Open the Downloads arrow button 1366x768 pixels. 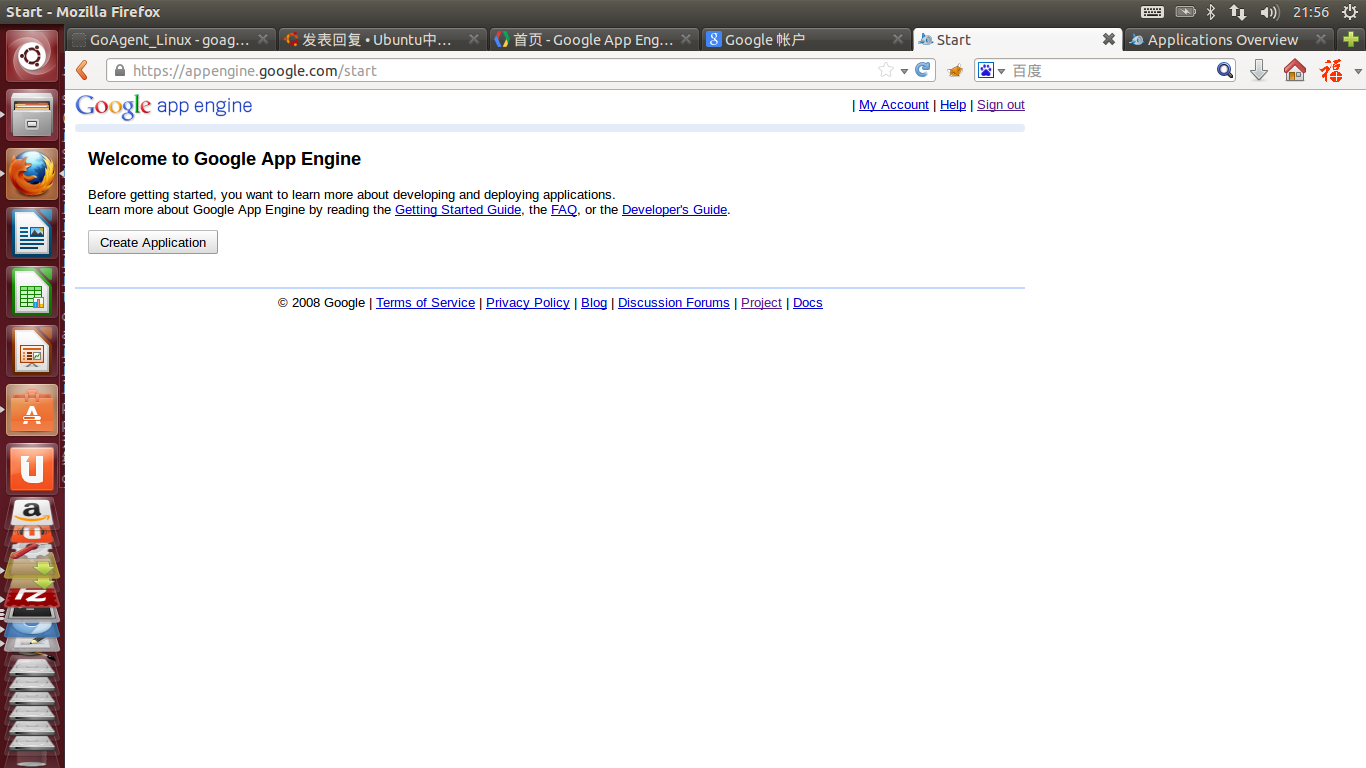[1259, 70]
